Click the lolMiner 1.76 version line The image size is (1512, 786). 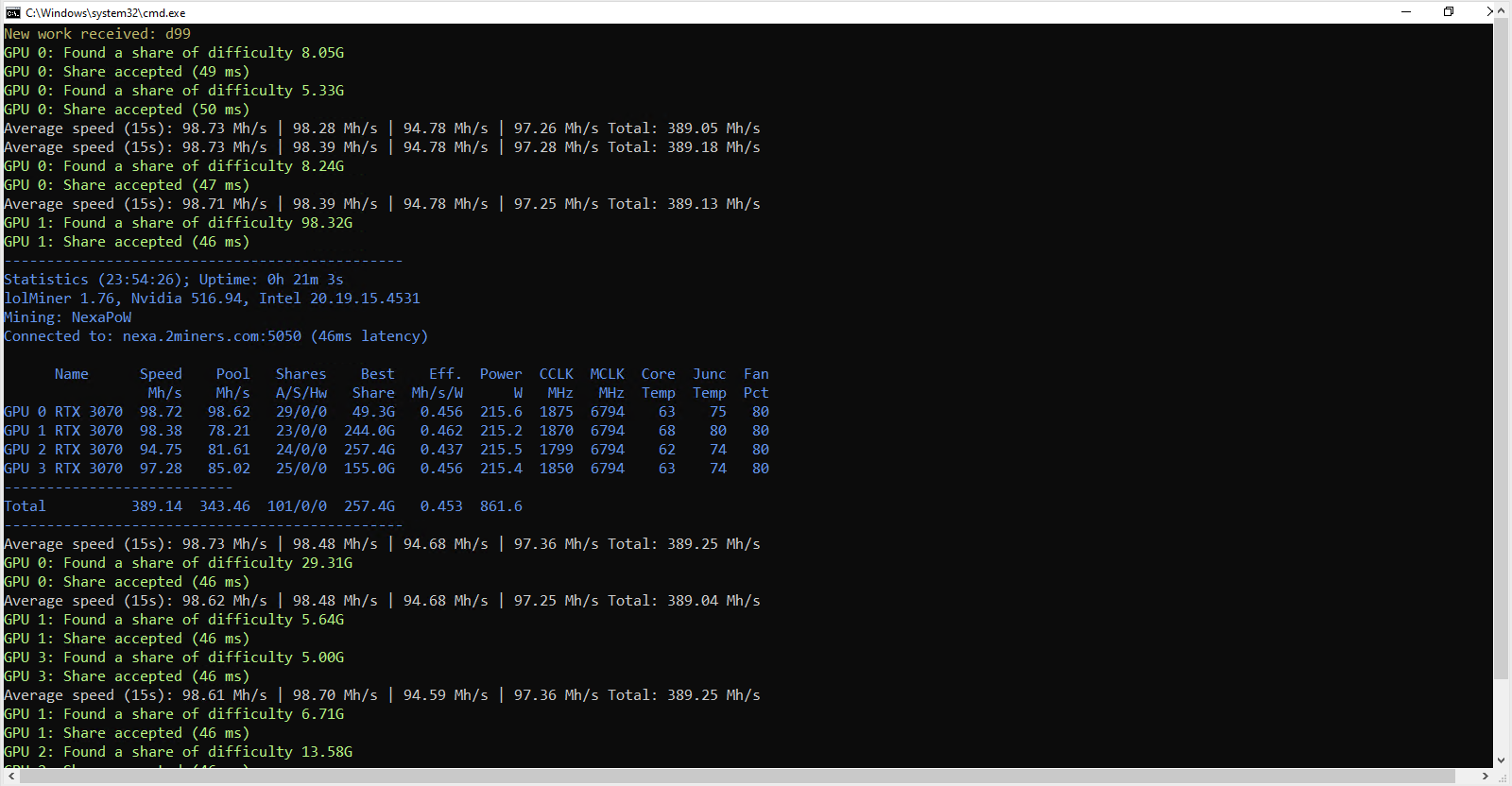(x=212, y=299)
